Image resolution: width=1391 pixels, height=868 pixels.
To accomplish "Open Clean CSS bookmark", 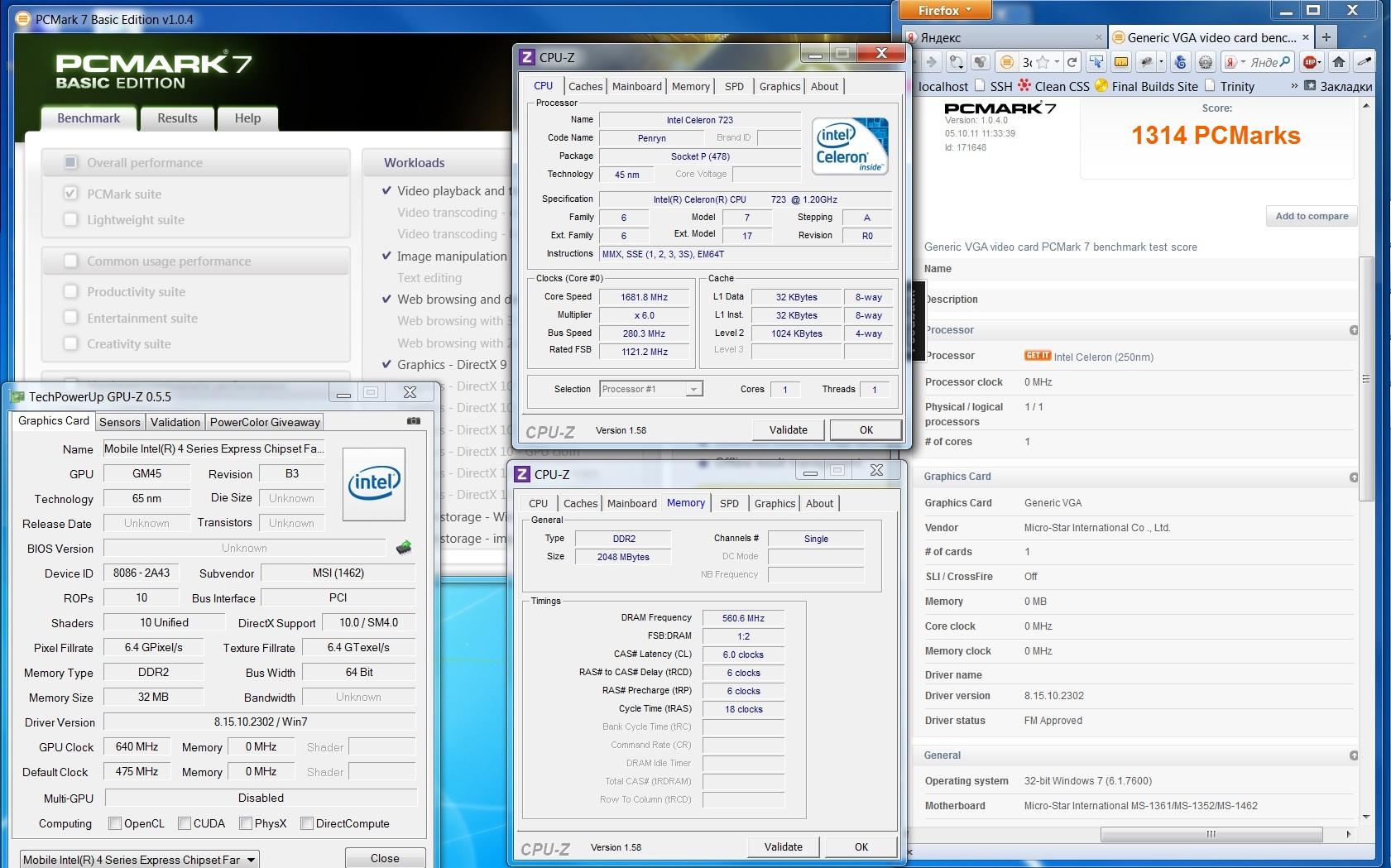I will click(x=1053, y=86).
